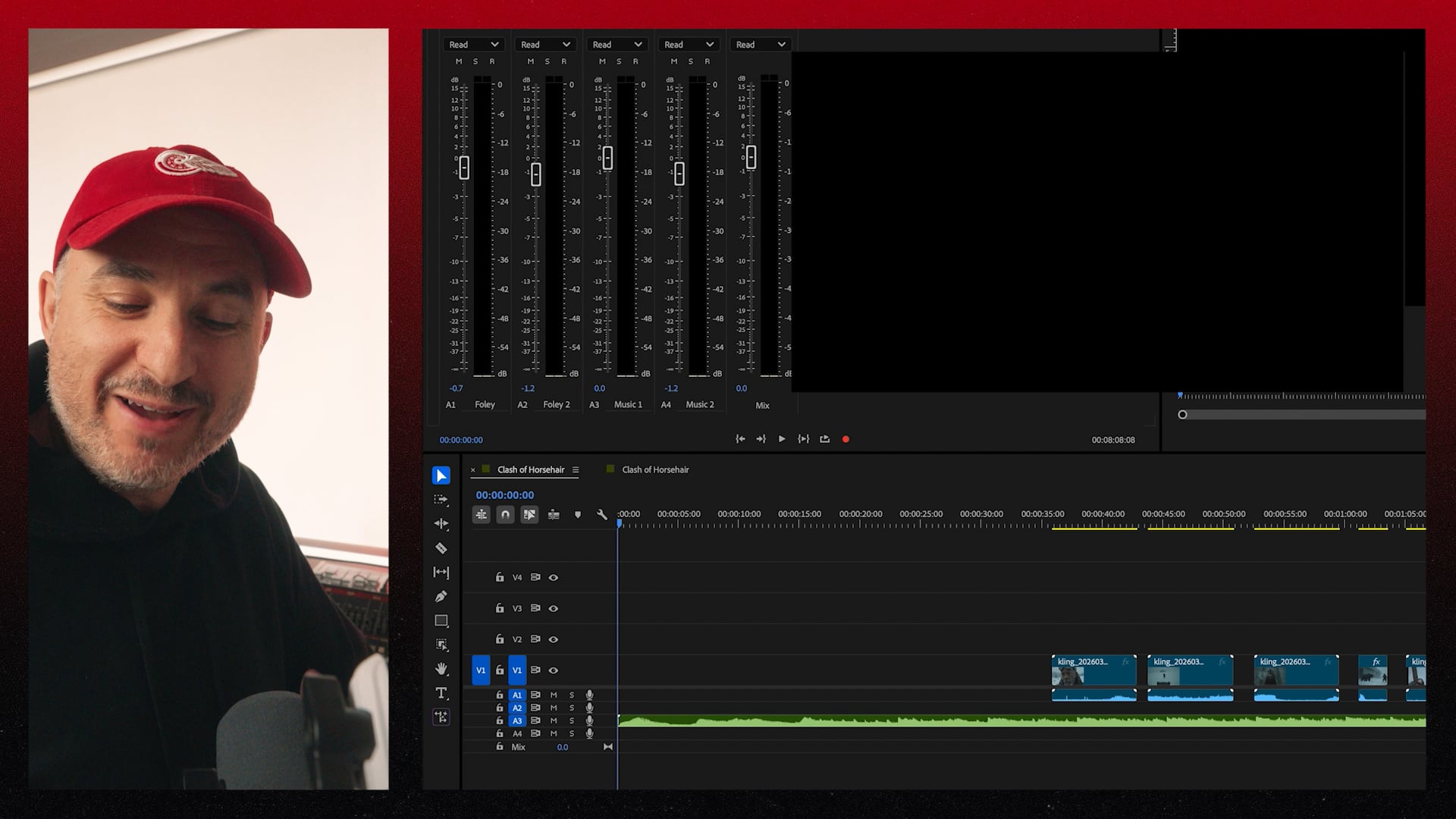Screen dimensions: 1456x819
Task: Select the Pen tool in the timeline toolbar
Action: click(x=442, y=597)
